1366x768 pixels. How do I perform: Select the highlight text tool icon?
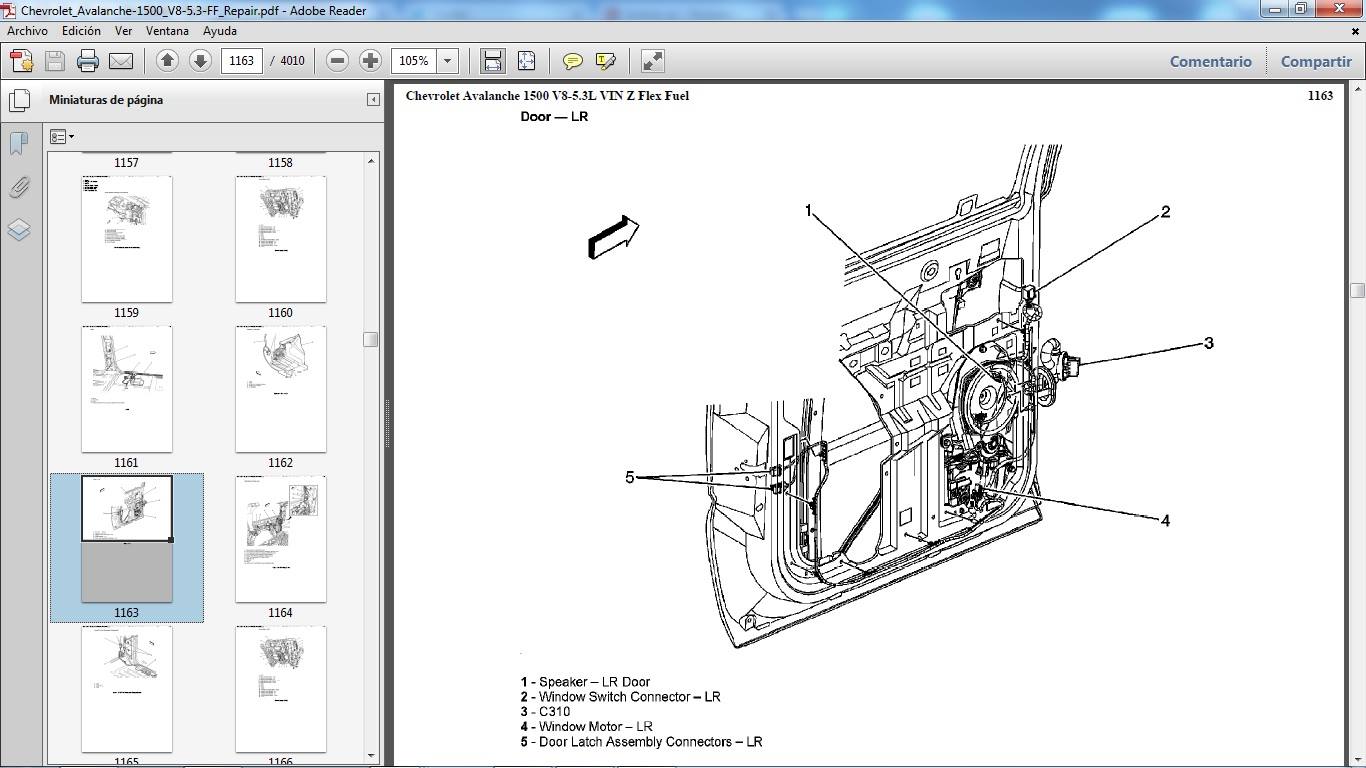click(605, 61)
